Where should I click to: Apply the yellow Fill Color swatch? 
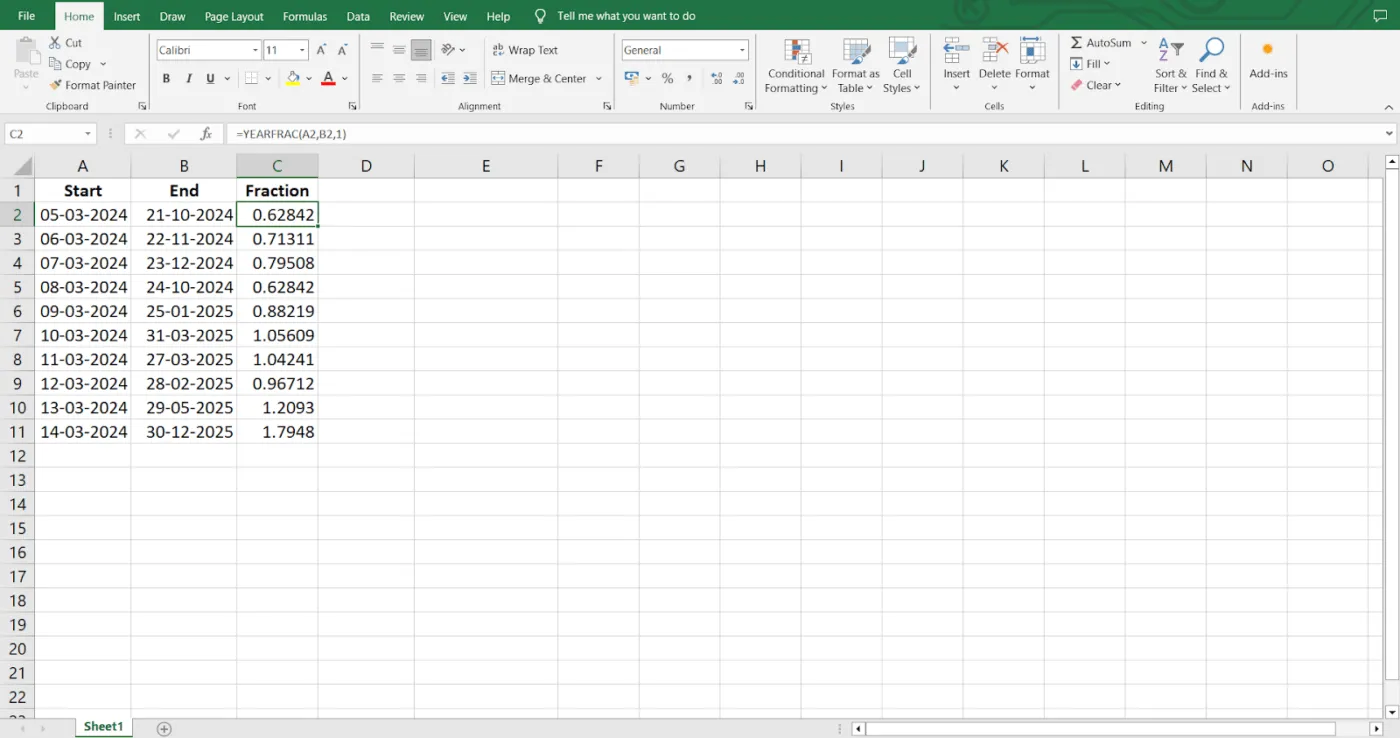pyautogui.click(x=293, y=78)
